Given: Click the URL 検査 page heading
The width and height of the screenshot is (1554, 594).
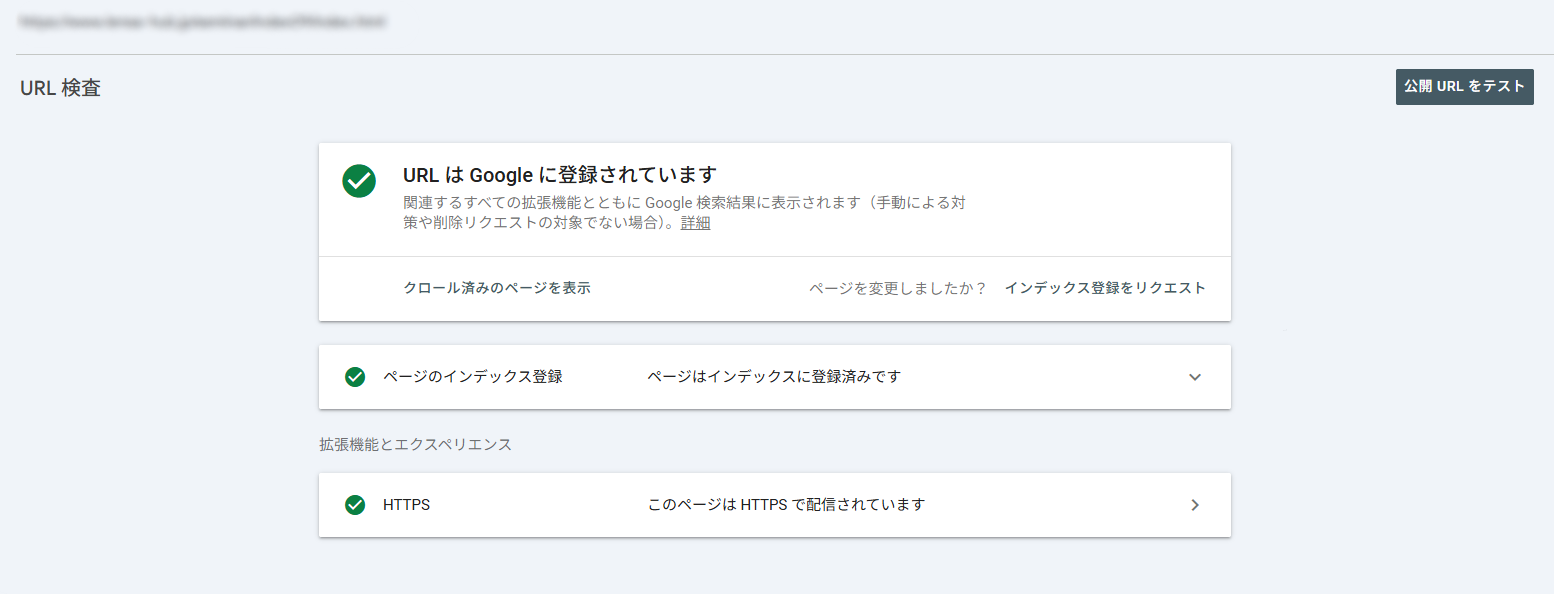Looking at the screenshot, I should click(x=60, y=88).
